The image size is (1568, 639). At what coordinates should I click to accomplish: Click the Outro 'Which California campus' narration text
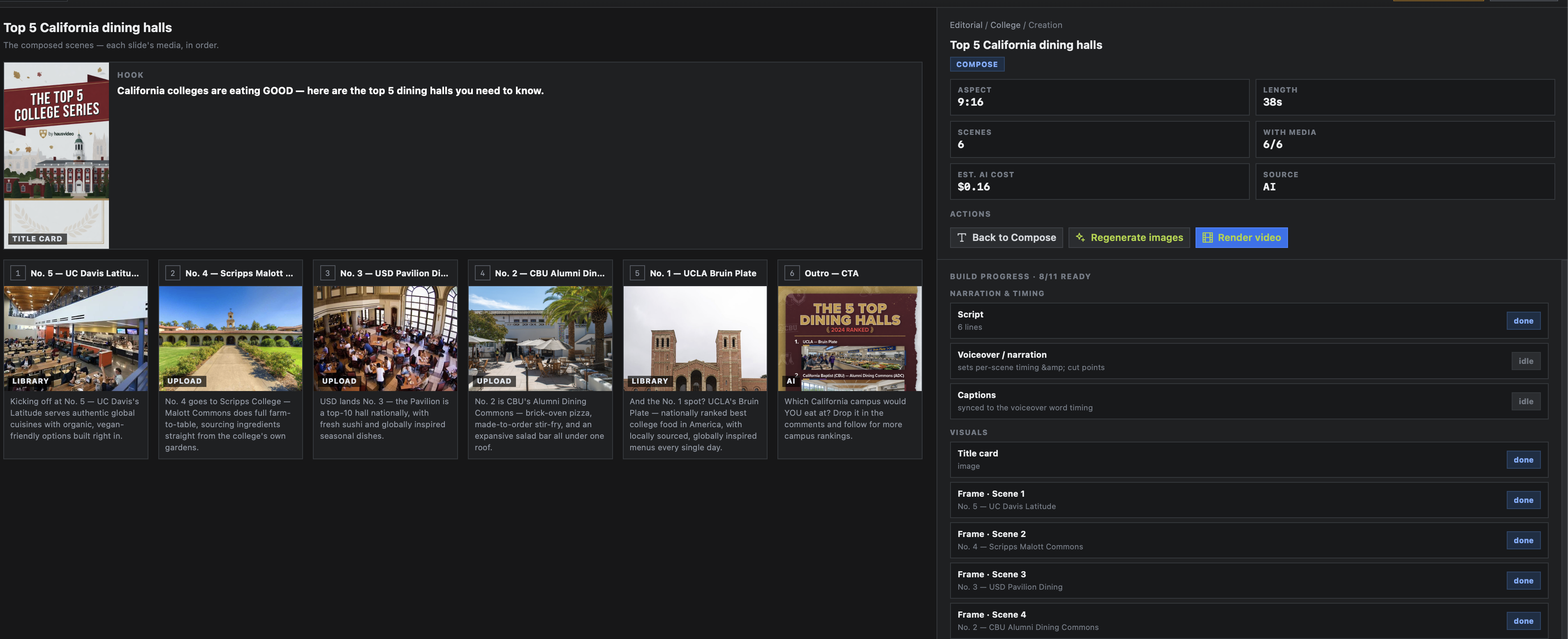click(x=845, y=419)
